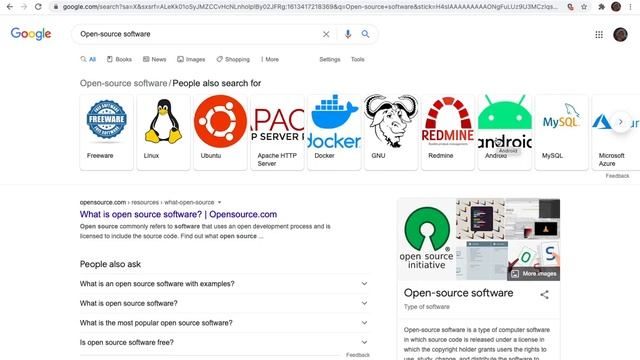Click Open-source software breadcrumb heading
The image size is (640, 360).
pyautogui.click(x=123, y=83)
